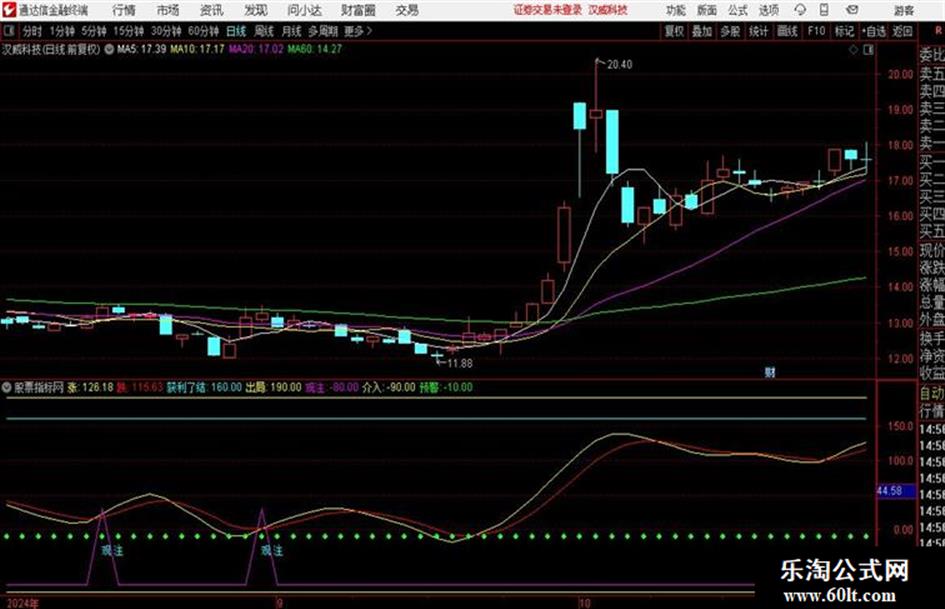The image size is (945, 609).
Task: Click the 11.88 low price label
Action: coord(460,364)
